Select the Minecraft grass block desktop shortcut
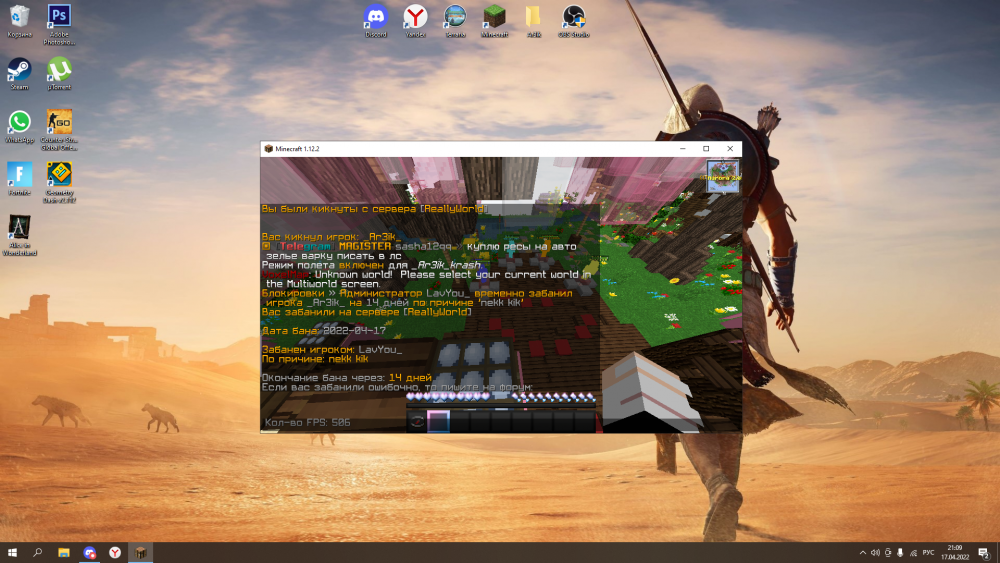The height and width of the screenshot is (563, 1000). [x=494, y=21]
